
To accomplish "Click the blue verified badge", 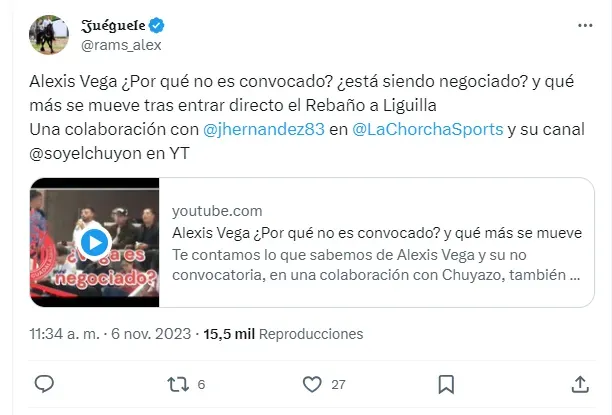I will pyautogui.click(x=157, y=26).
